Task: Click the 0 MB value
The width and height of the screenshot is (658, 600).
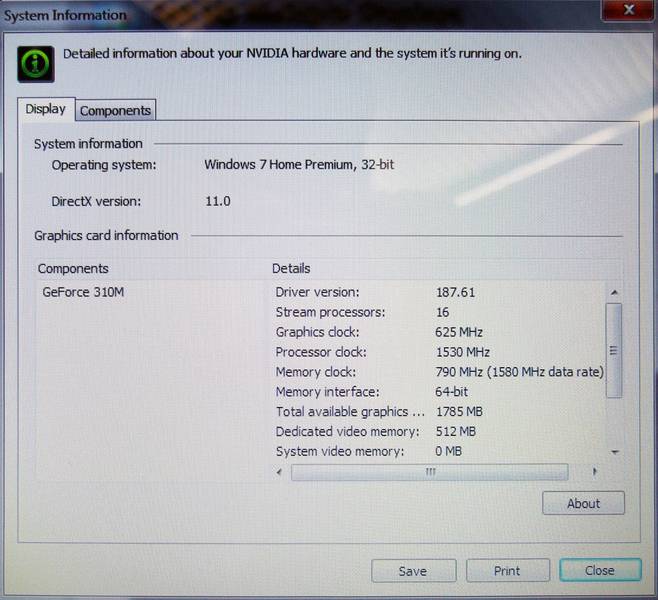Action: [449, 451]
